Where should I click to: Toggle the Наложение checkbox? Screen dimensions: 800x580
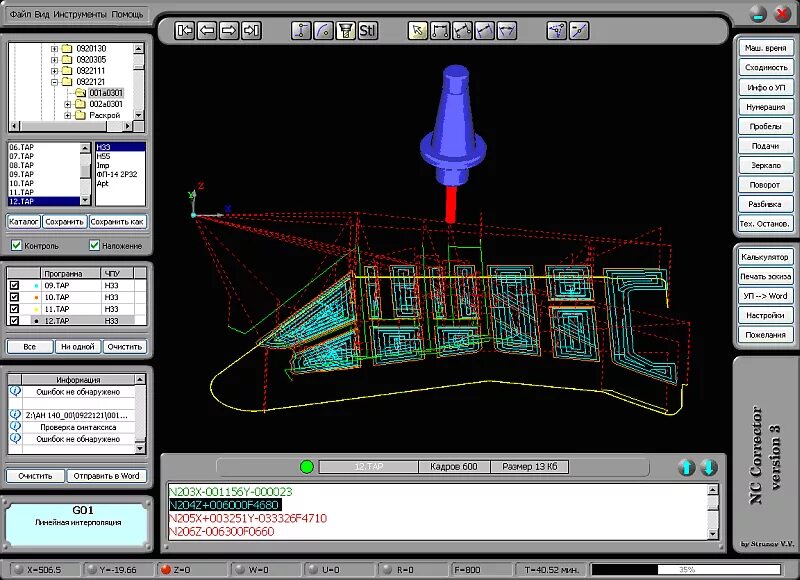[94, 245]
